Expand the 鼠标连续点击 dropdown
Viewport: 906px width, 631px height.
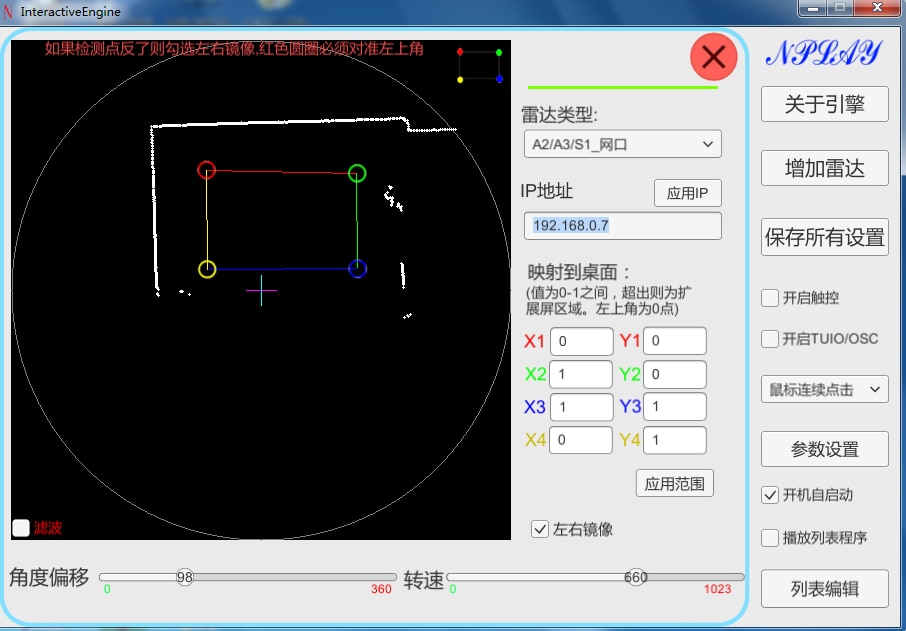[x=825, y=389]
